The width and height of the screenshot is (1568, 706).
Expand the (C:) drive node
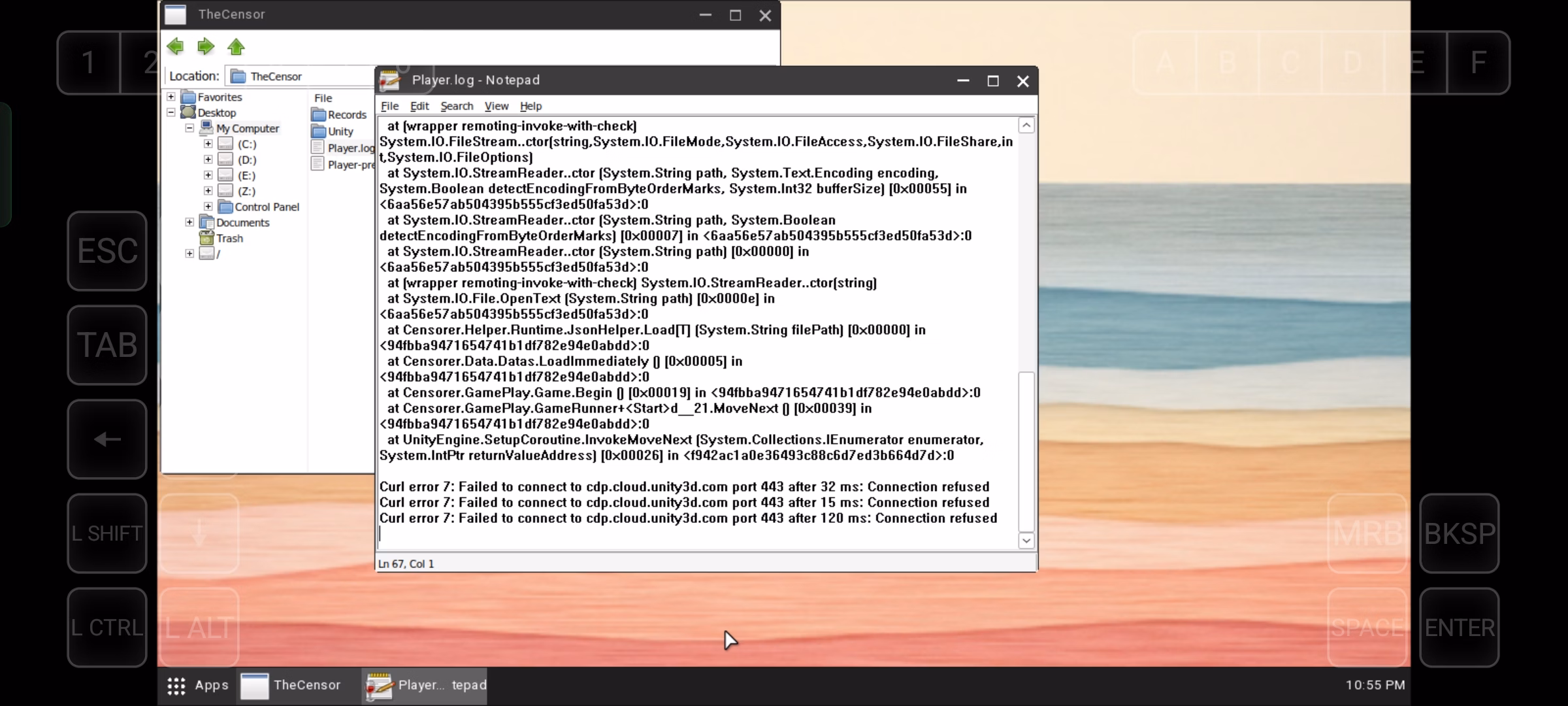tap(208, 144)
